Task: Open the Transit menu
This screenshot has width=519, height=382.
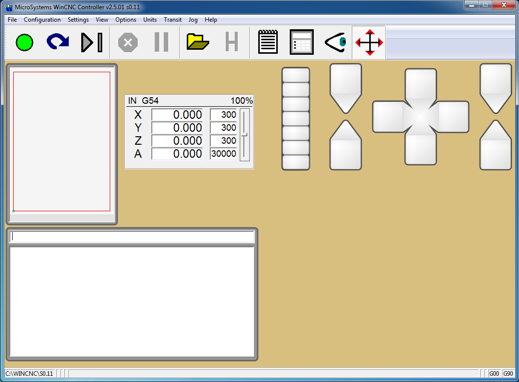Action: click(x=172, y=20)
